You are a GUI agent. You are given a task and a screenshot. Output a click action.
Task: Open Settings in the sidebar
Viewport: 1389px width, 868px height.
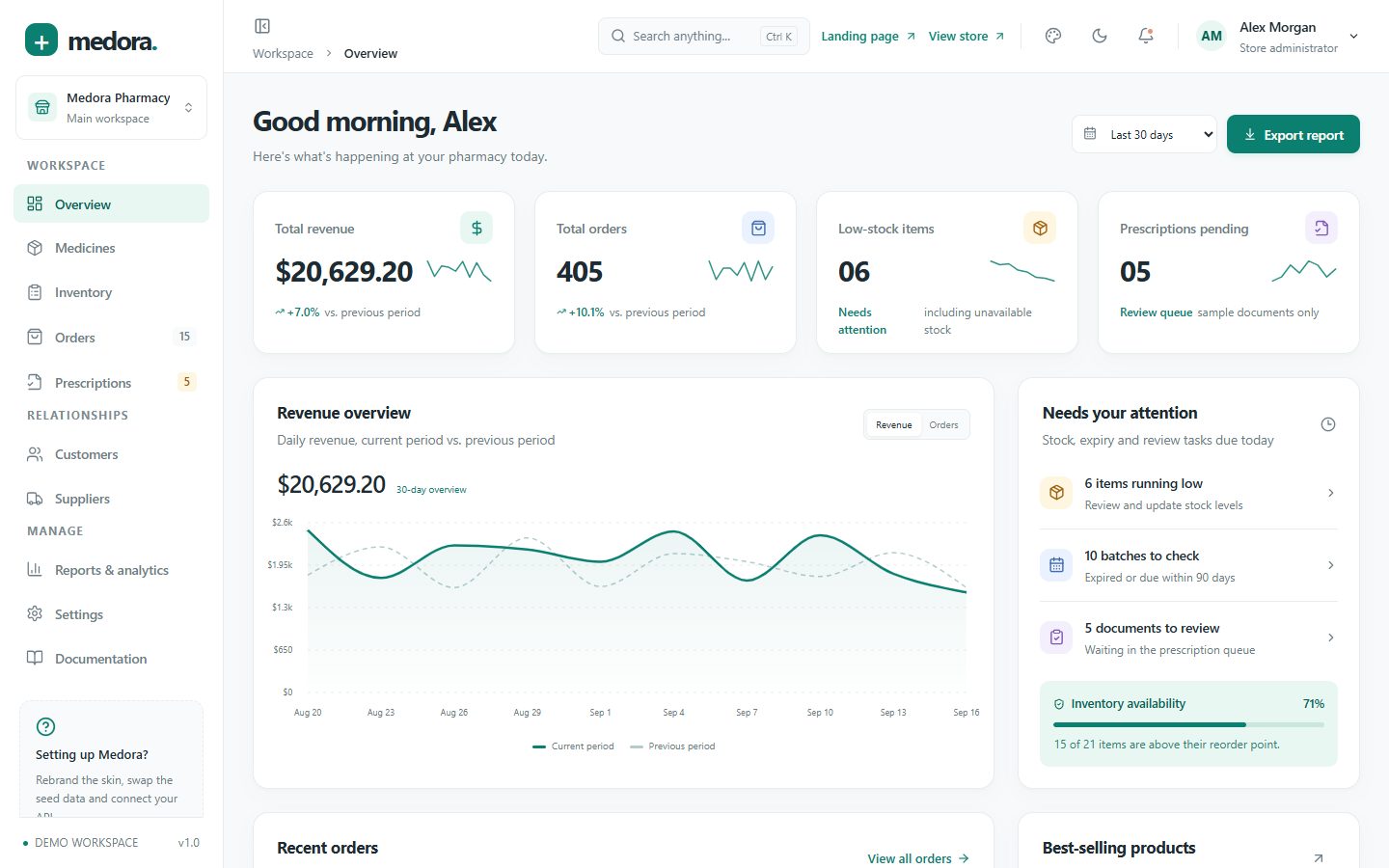(112, 614)
